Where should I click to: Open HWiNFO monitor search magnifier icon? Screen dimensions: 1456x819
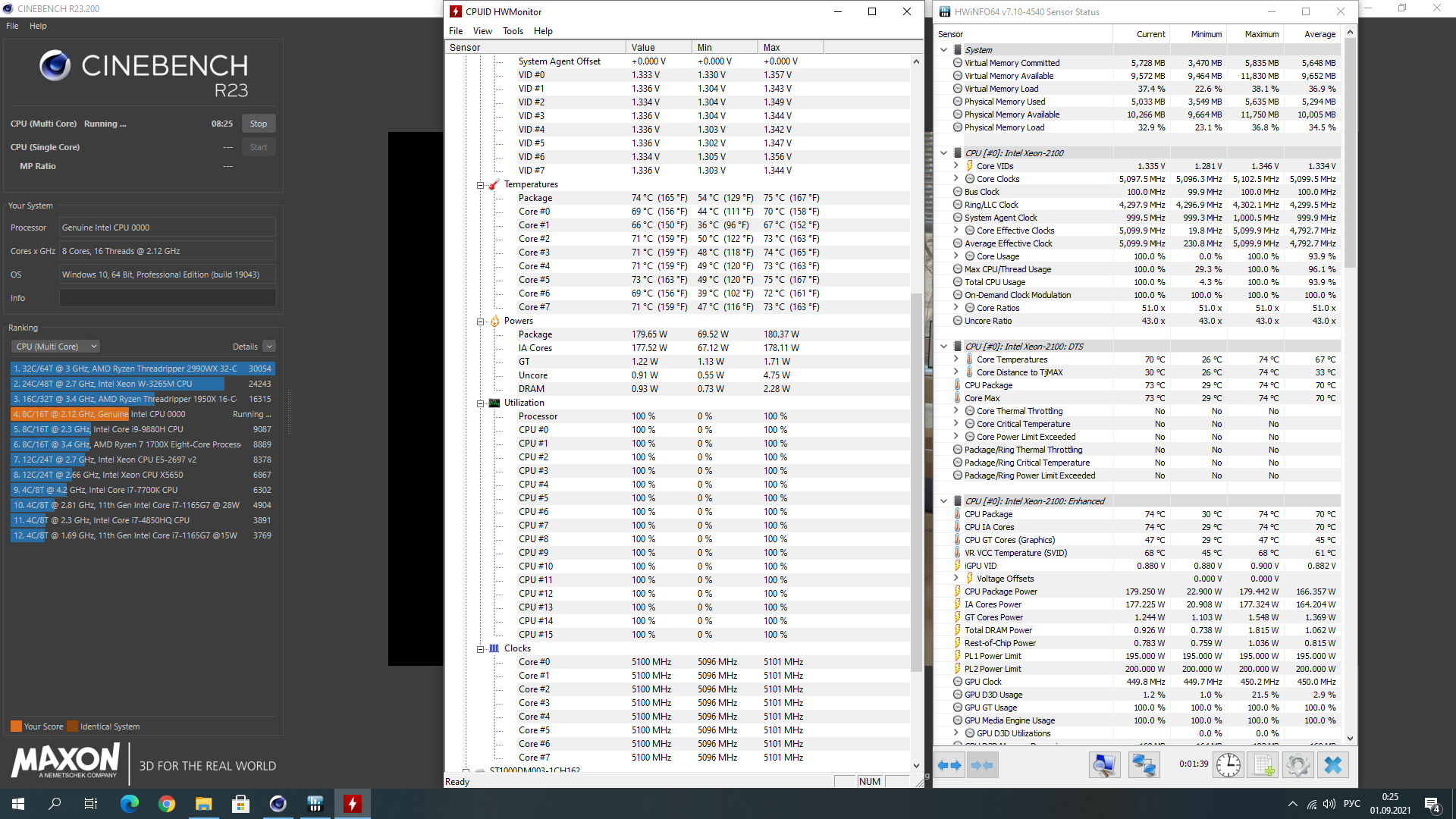[x=1104, y=765]
